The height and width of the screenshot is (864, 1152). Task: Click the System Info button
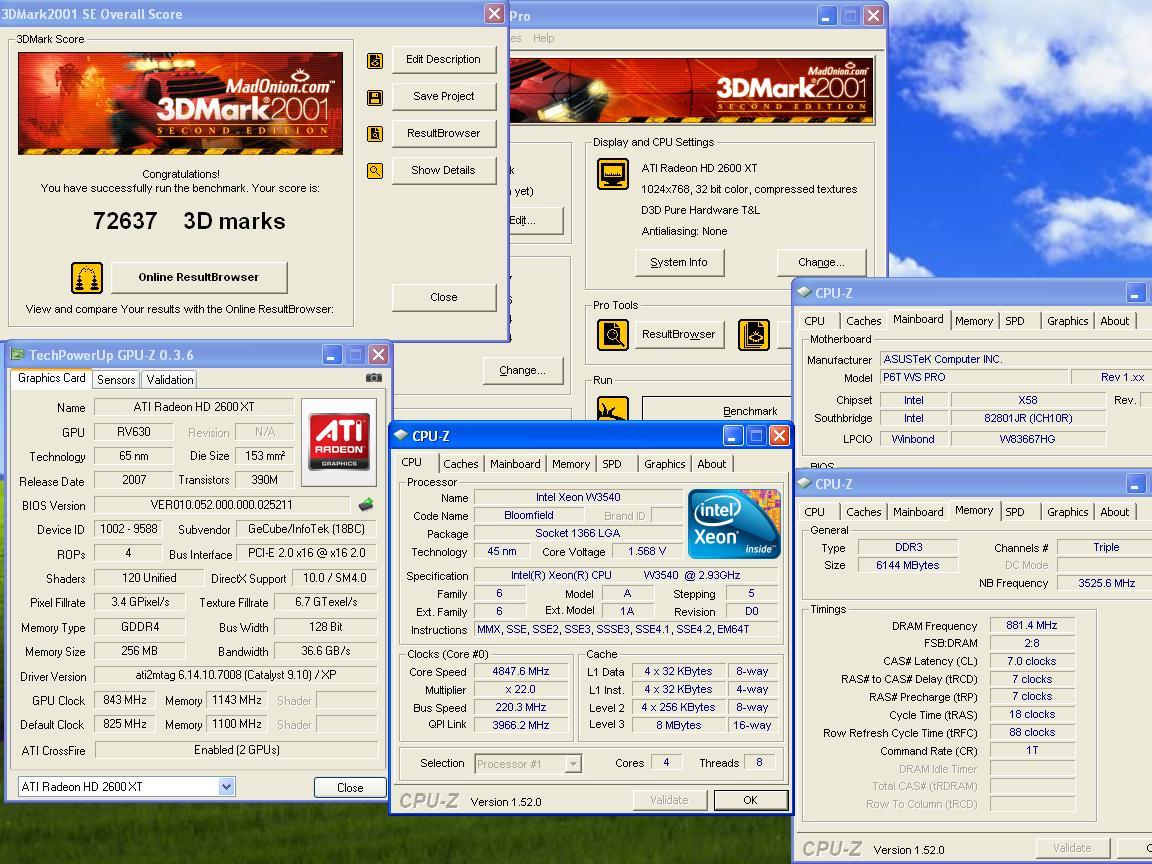tap(679, 262)
